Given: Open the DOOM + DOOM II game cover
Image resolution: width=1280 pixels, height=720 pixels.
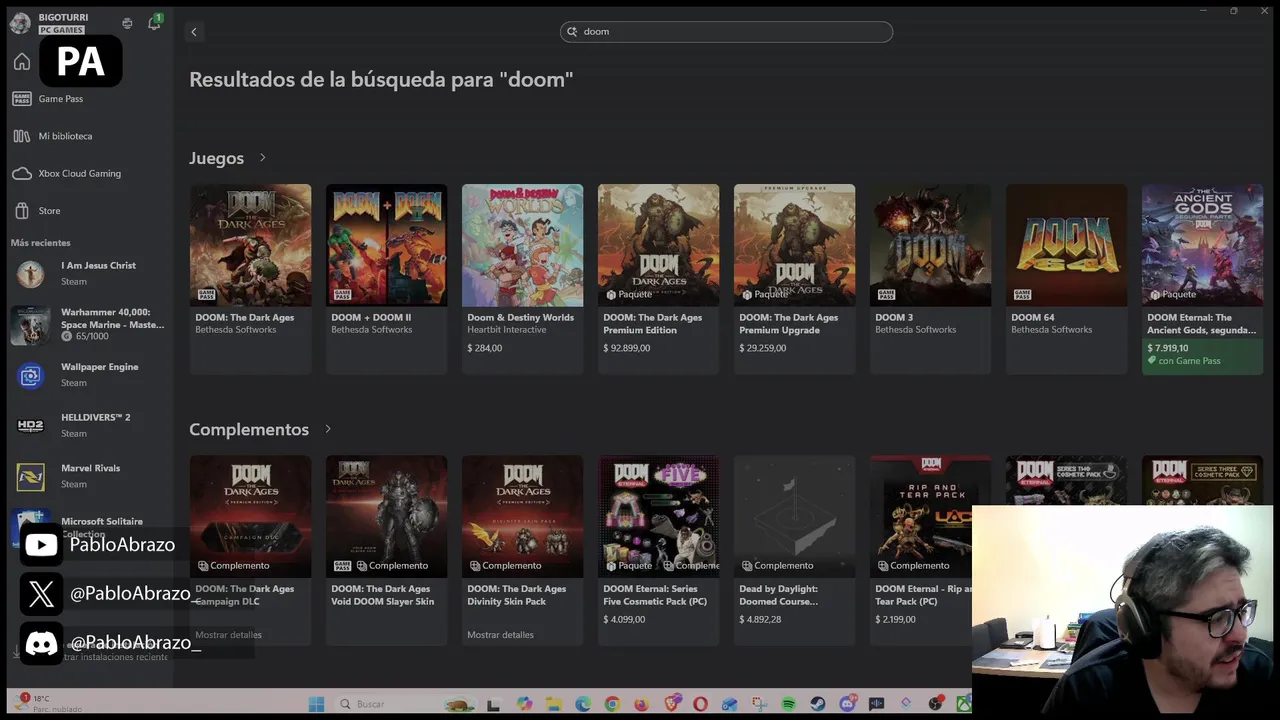Looking at the screenshot, I should (386, 245).
